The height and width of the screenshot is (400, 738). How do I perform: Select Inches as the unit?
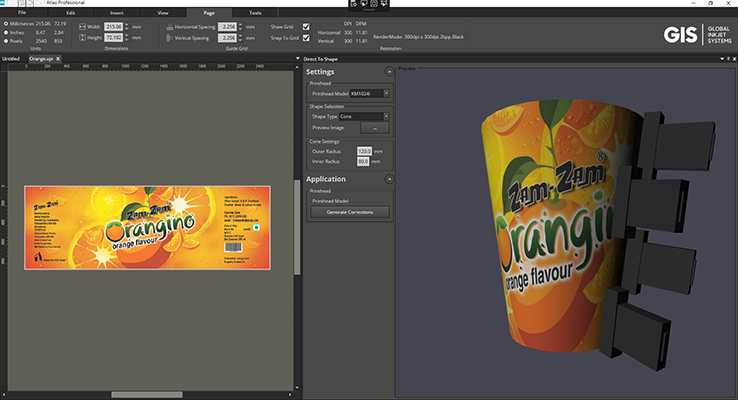point(6,32)
